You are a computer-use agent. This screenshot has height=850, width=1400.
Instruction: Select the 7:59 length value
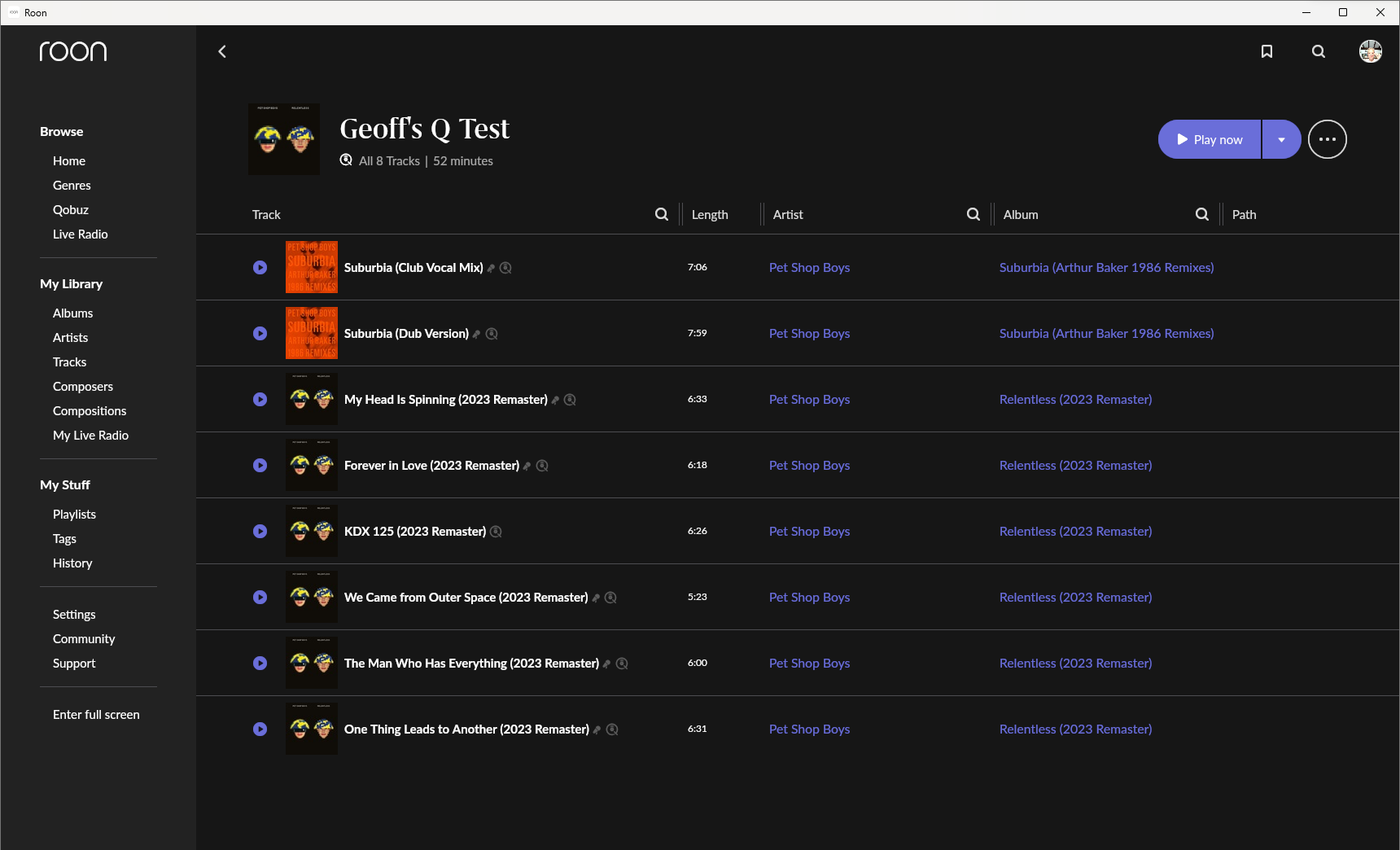697,333
